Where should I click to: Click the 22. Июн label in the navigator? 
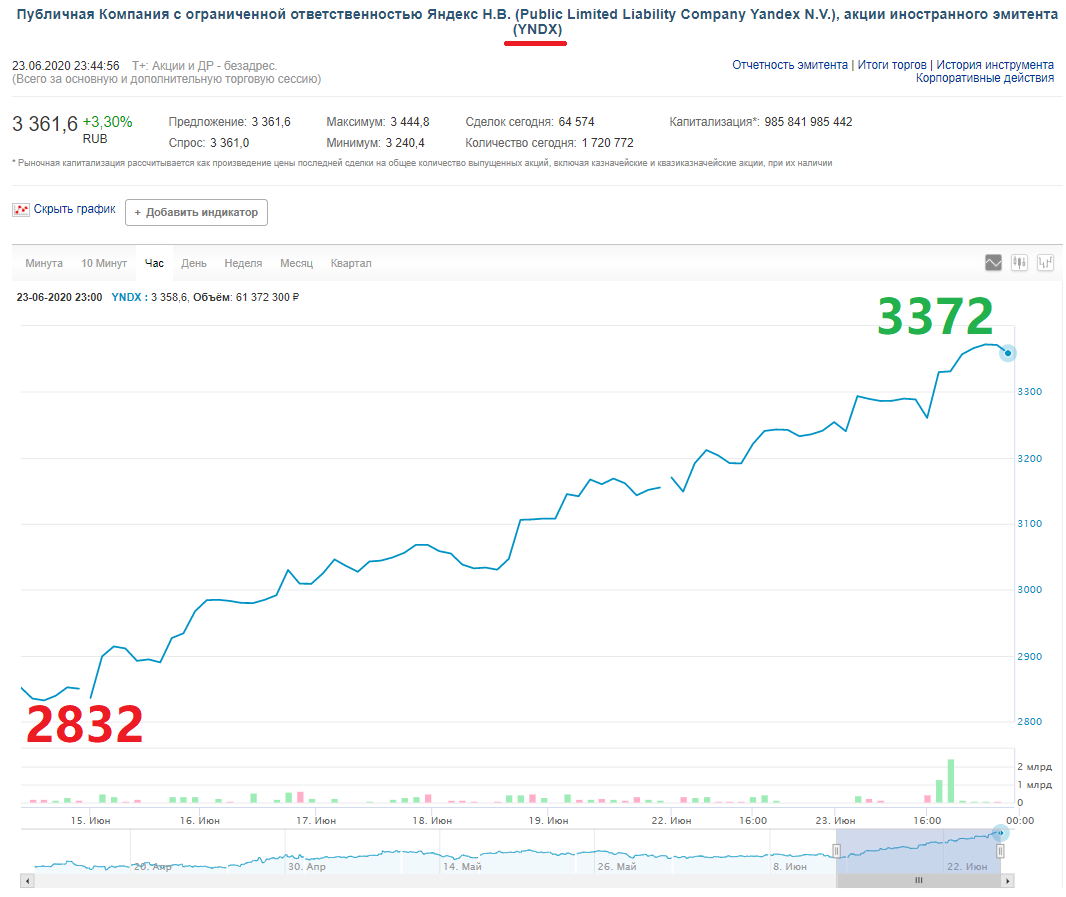coord(967,866)
